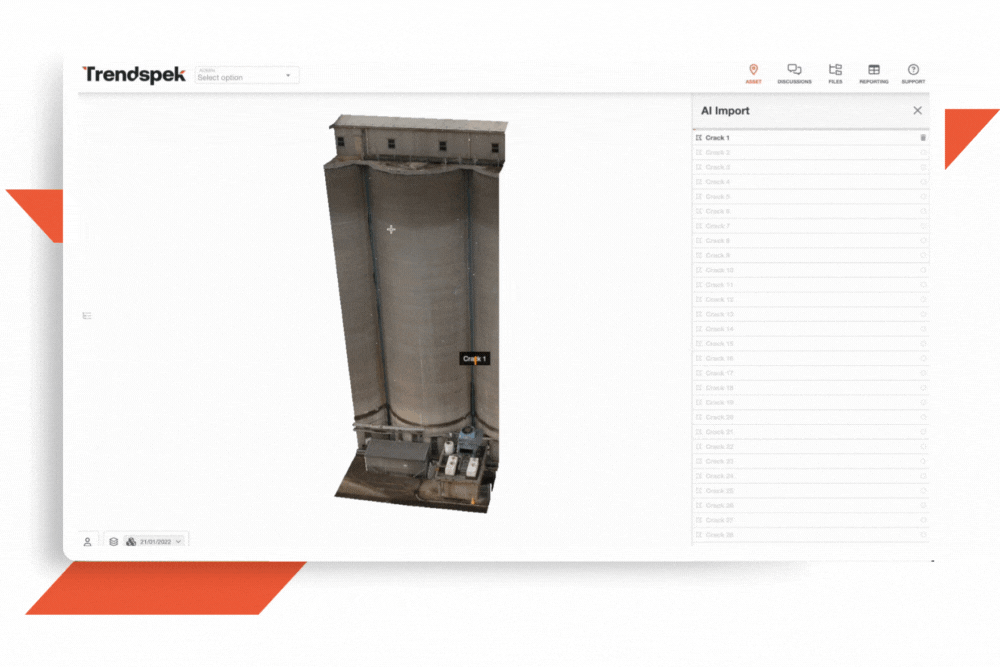Pick Crack 25 from the list
The height and width of the screenshot is (667, 1000).
pyautogui.click(x=810, y=490)
